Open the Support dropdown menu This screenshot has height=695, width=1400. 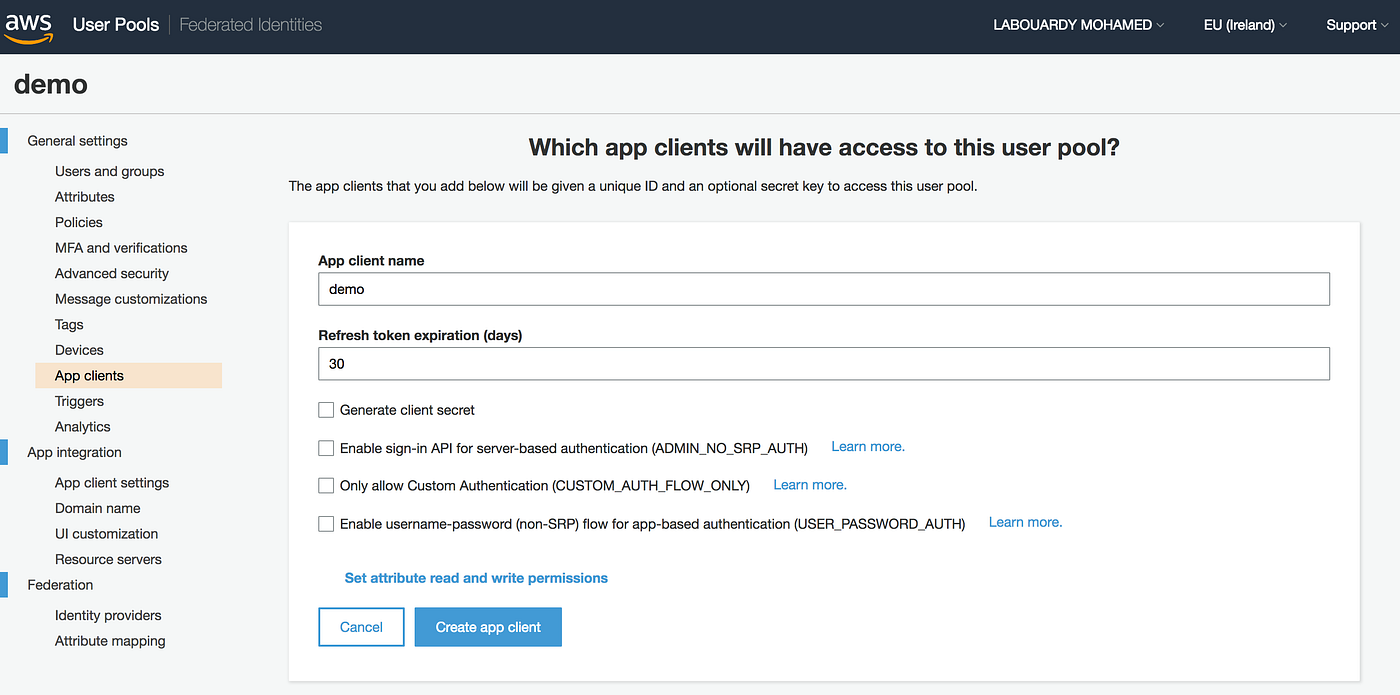pos(1355,25)
